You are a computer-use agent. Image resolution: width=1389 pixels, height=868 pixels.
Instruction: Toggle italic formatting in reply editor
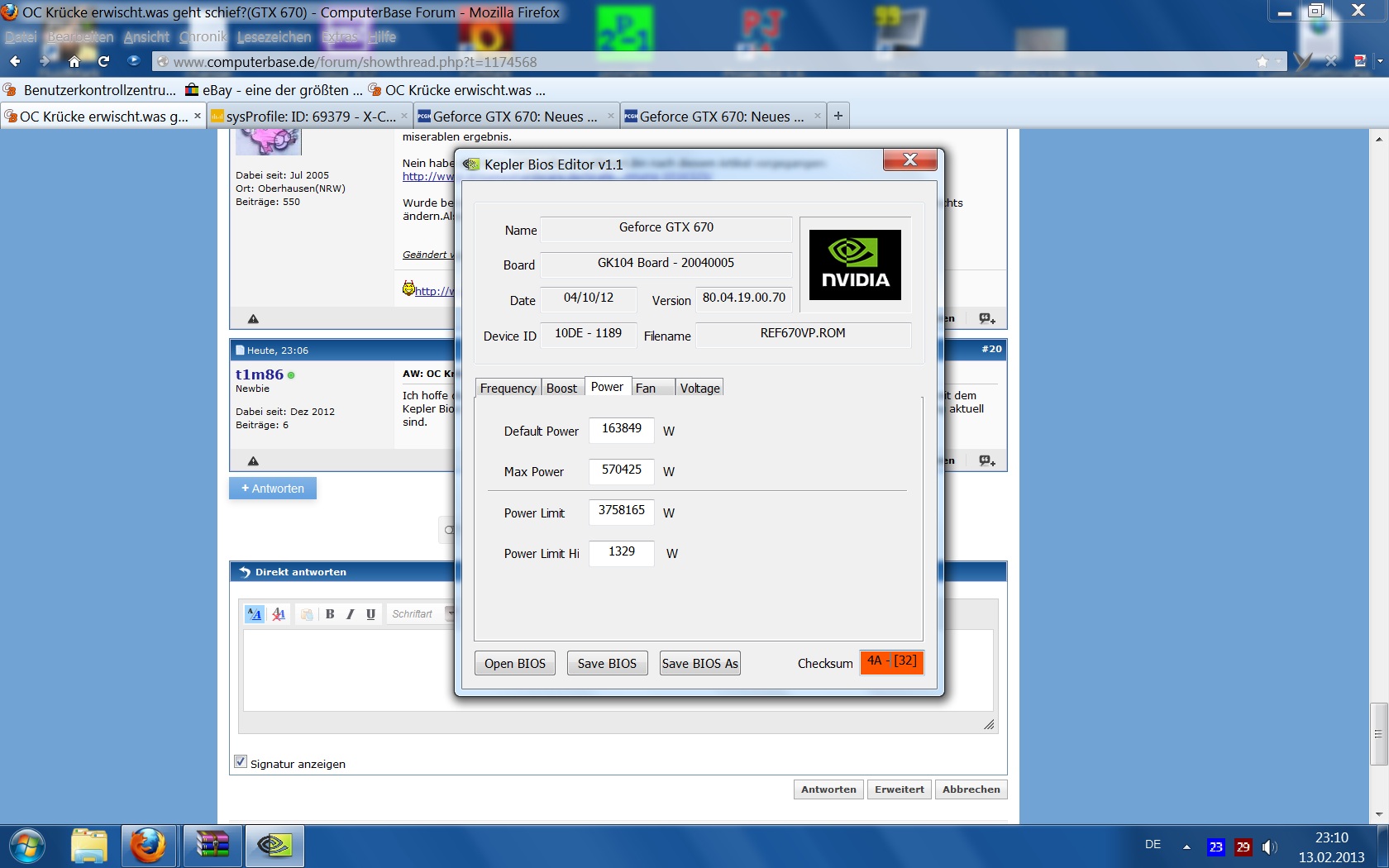click(351, 614)
